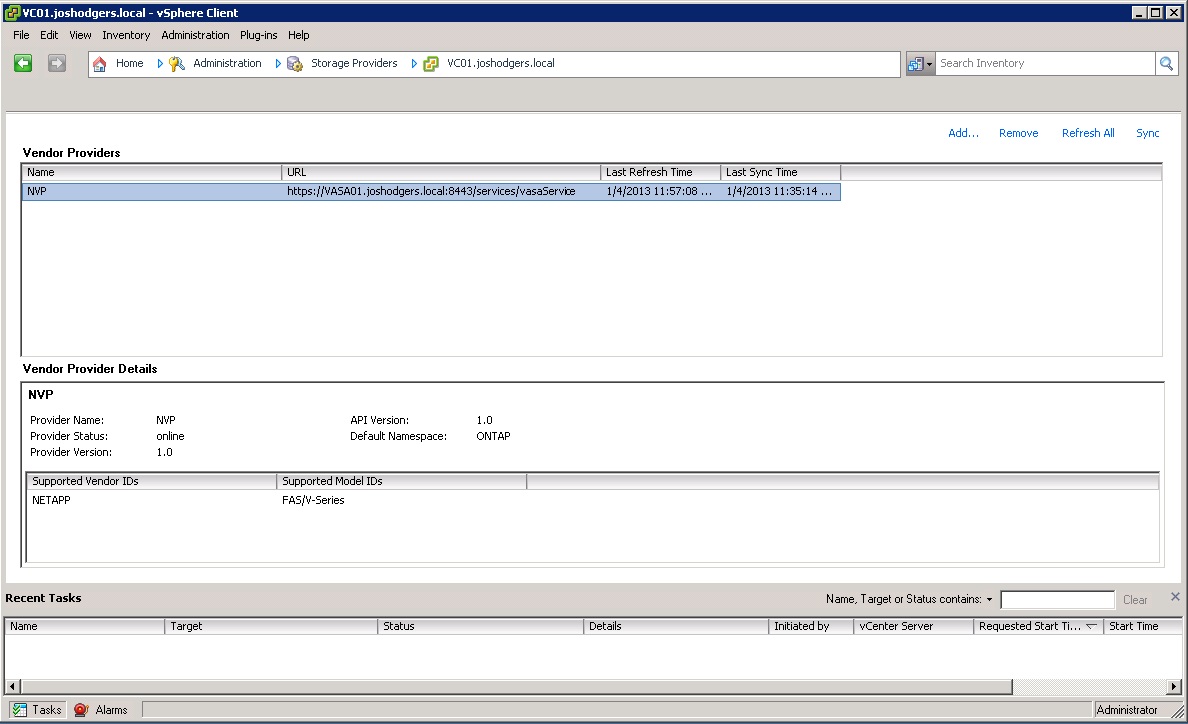
Task: Click the green back navigation arrow
Action: coord(23,63)
